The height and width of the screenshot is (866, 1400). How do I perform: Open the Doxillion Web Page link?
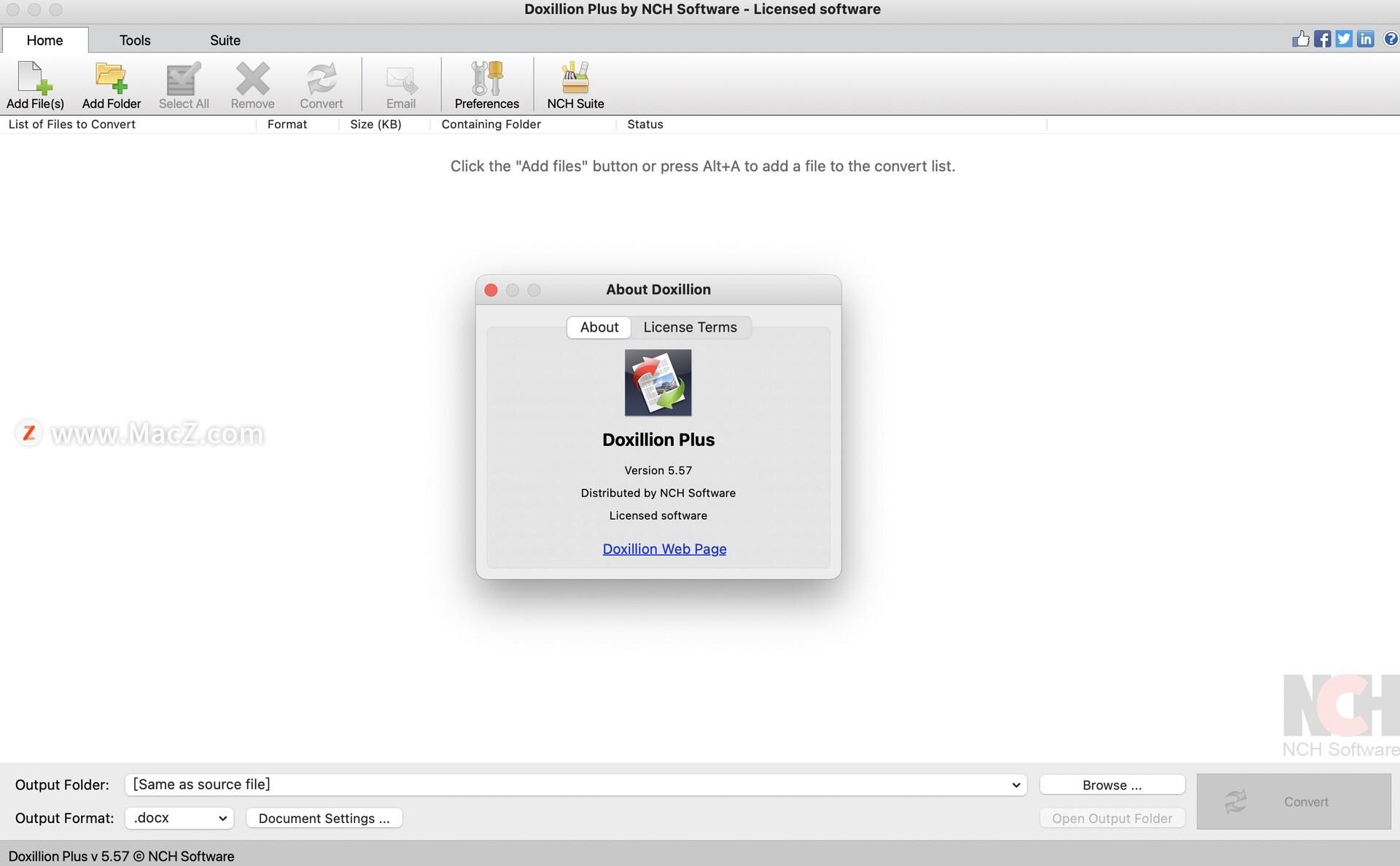[x=664, y=549]
